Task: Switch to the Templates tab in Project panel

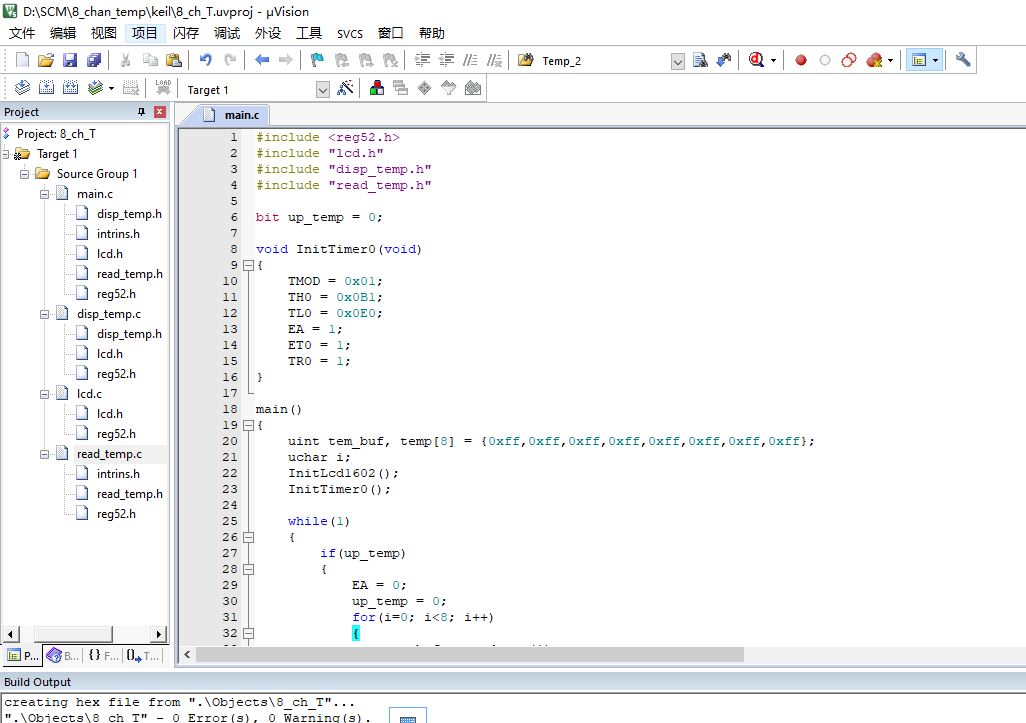Action: coord(143,655)
